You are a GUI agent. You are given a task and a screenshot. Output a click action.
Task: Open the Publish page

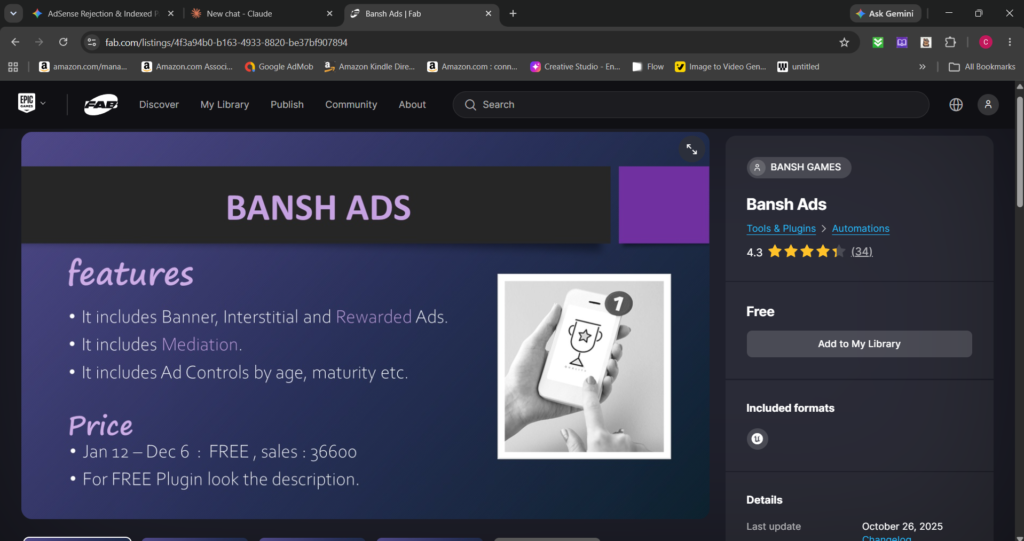click(287, 105)
